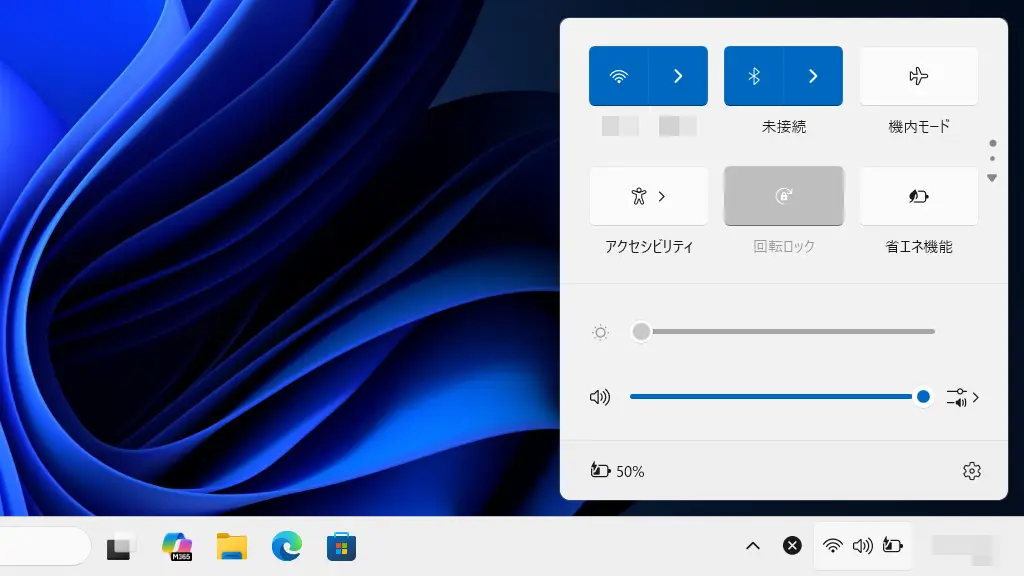Open File Explorer from the taskbar

click(x=231, y=546)
